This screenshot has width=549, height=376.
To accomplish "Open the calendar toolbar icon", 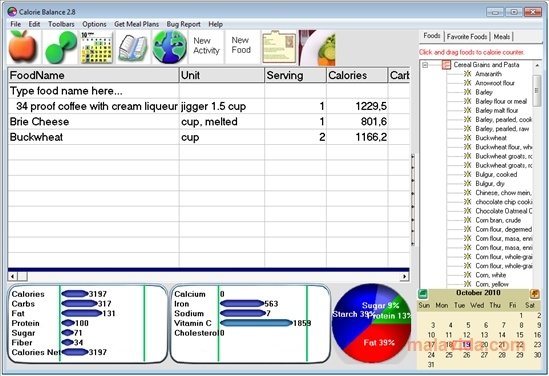I will tap(97, 47).
